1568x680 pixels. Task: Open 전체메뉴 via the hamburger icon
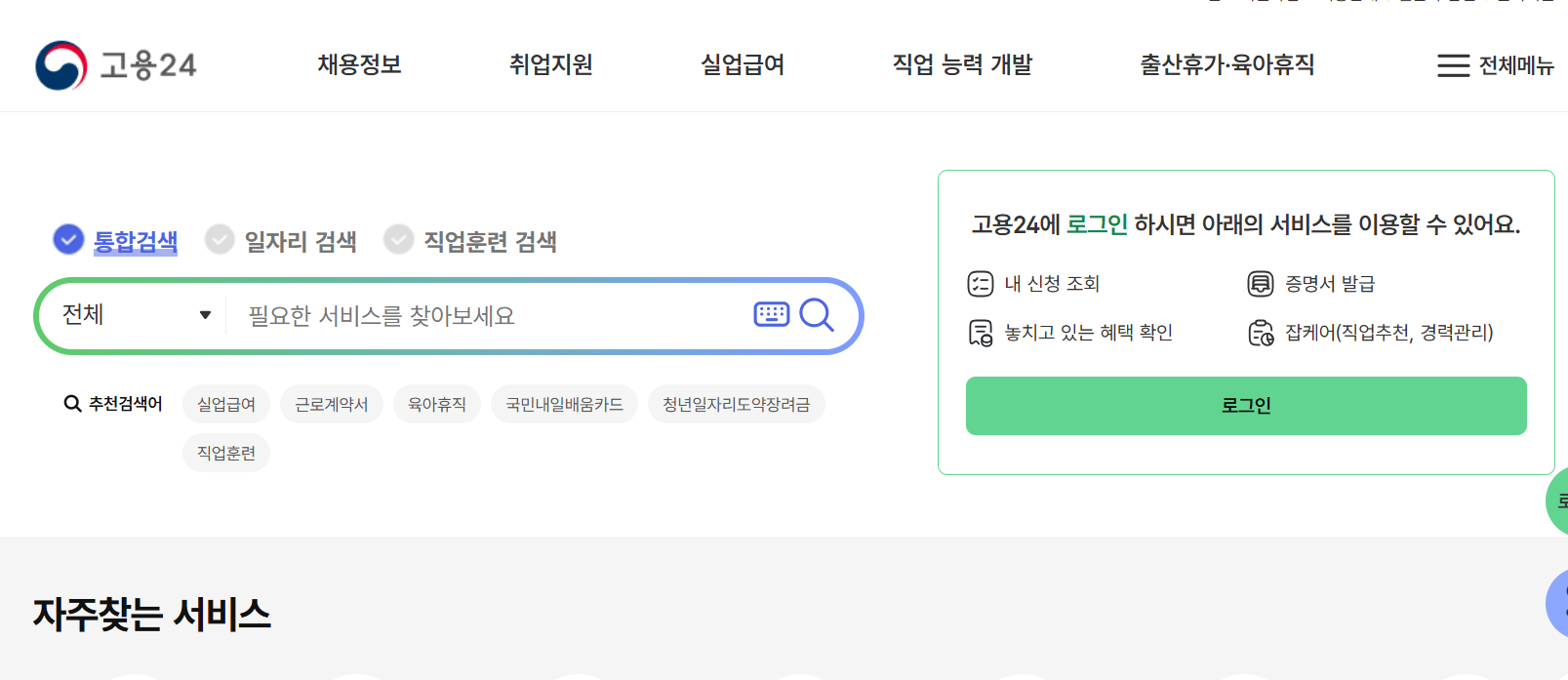pyautogui.click(x=1453, y=64)
